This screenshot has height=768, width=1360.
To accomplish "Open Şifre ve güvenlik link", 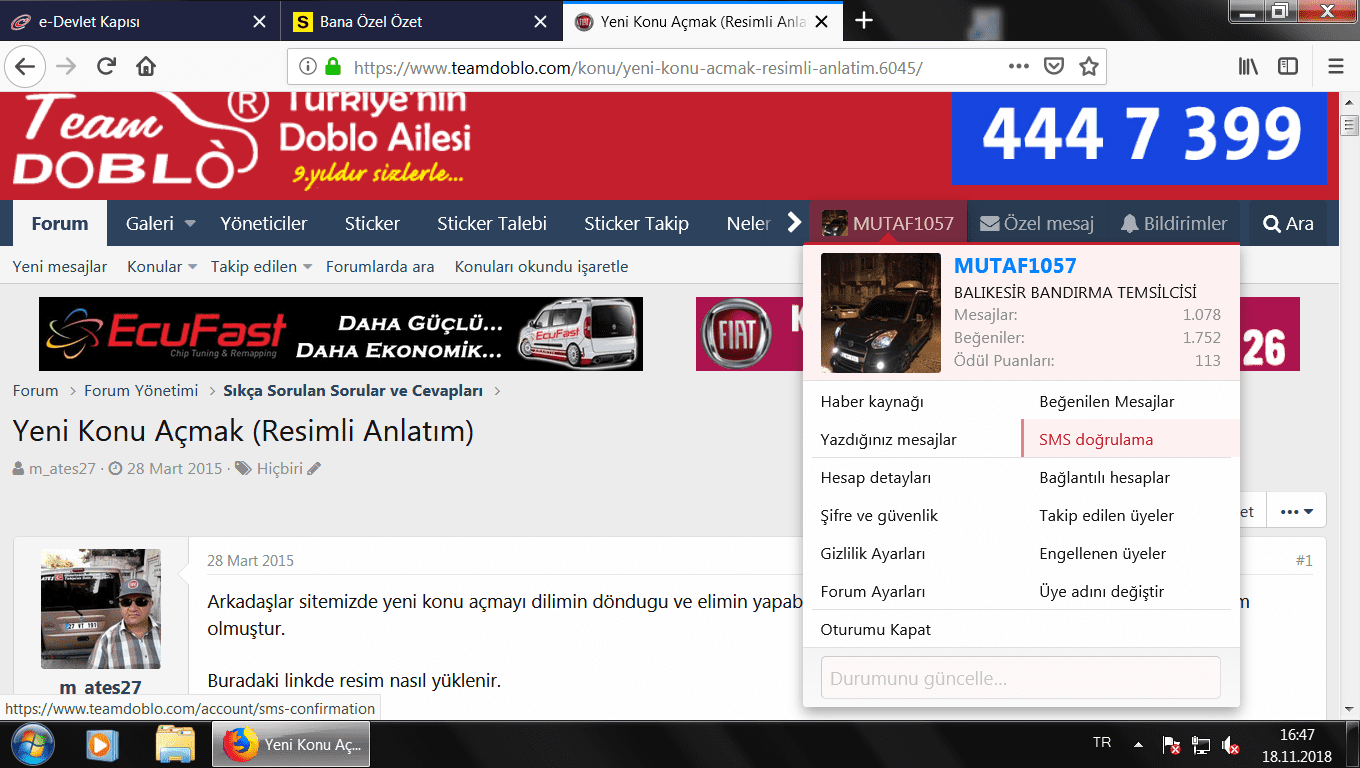I will click(879, 515).
